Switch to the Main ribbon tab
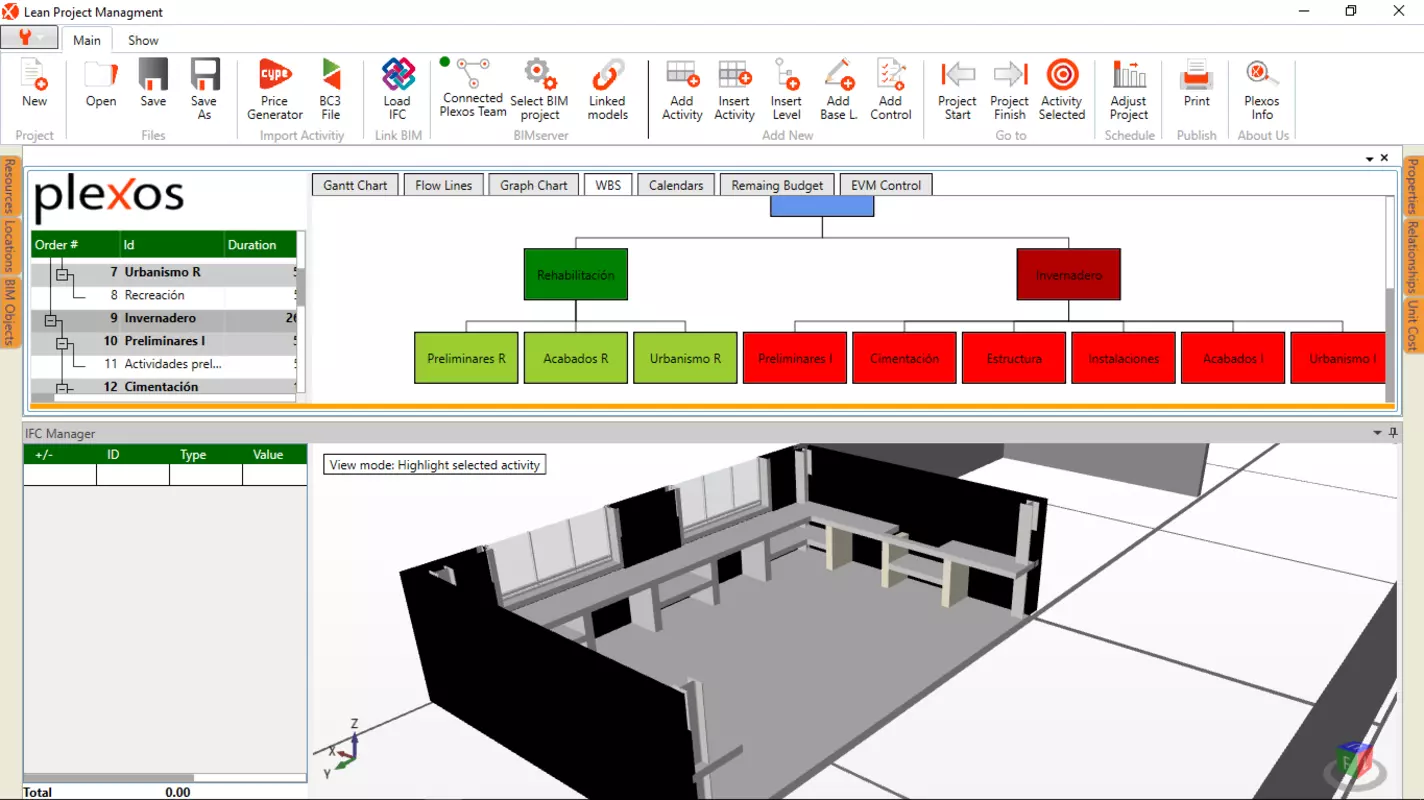Image resolution: width=1424 pixels, height=800 pixels. tap(87, 40)
